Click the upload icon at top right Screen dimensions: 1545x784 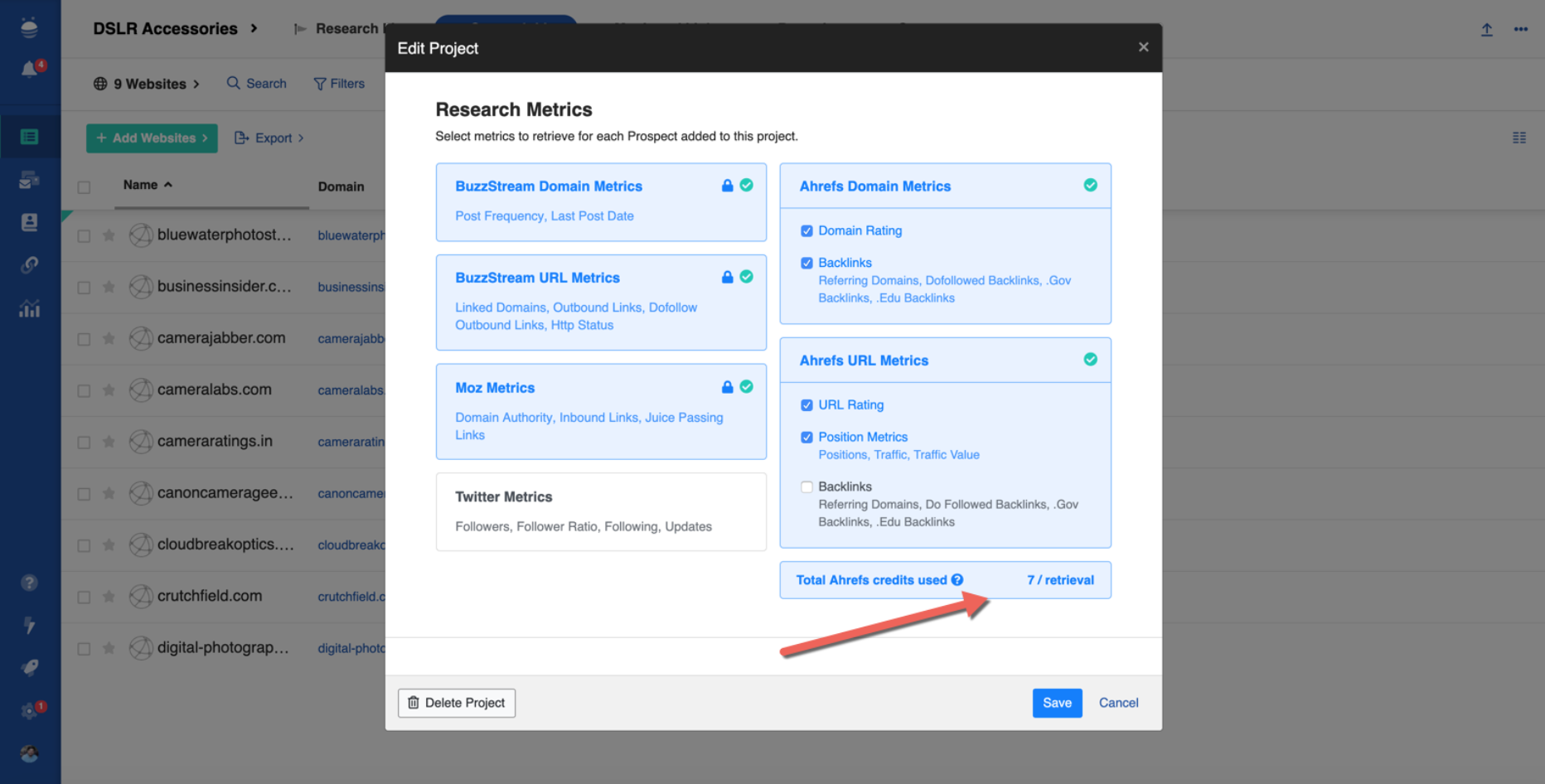pyautogui.click(x=1486, y=30)
